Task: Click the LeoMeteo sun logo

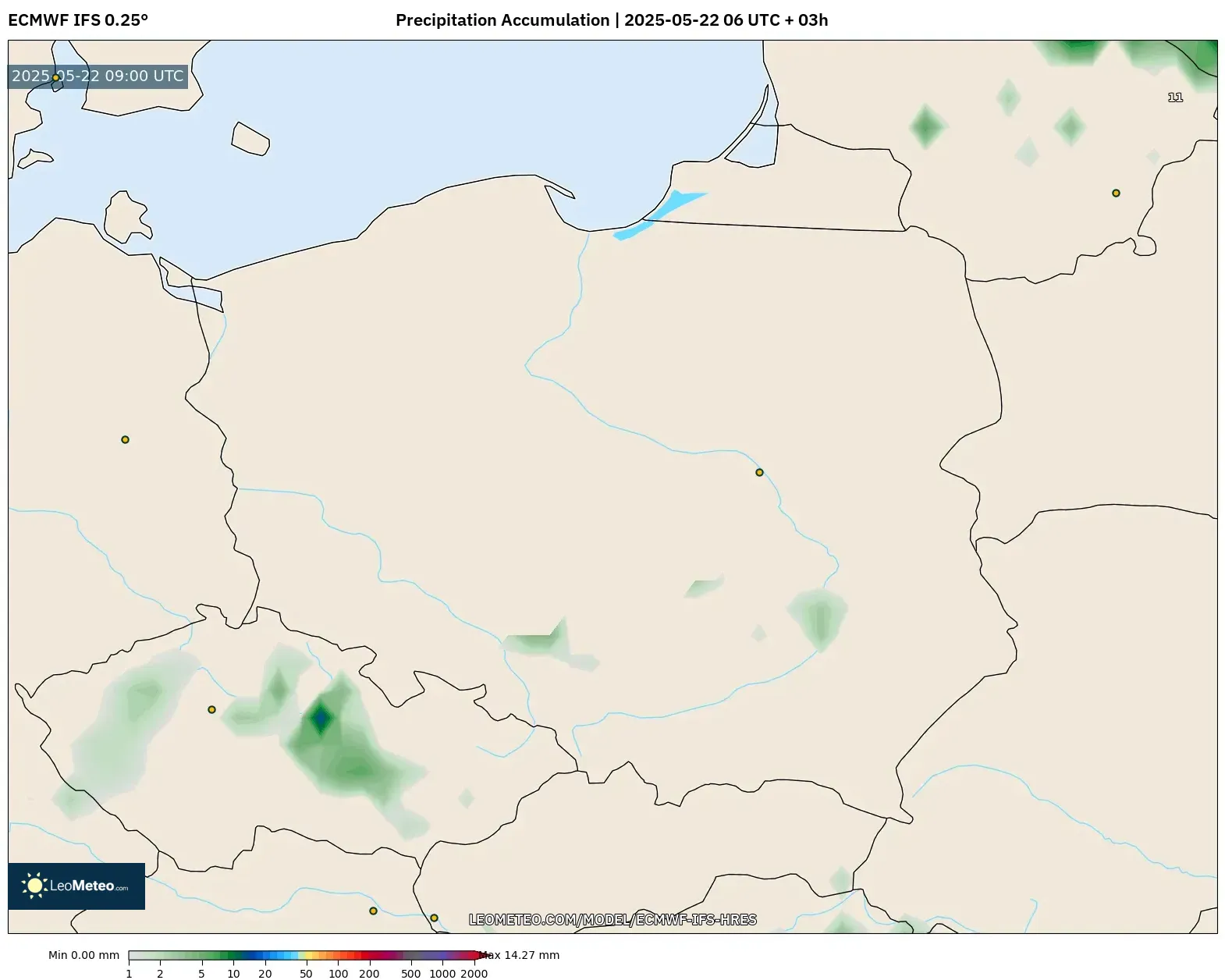Action: (34, 886)
